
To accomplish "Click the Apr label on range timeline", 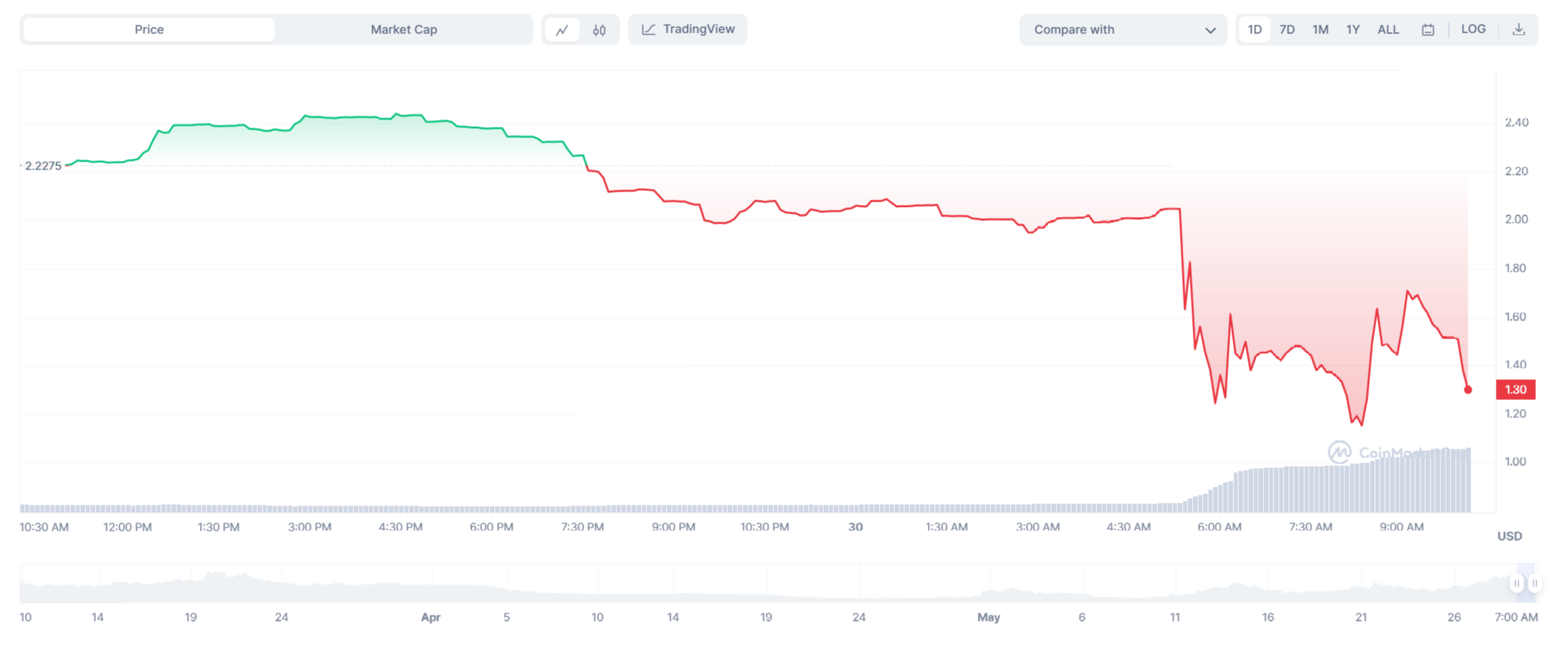I will 431,618.
